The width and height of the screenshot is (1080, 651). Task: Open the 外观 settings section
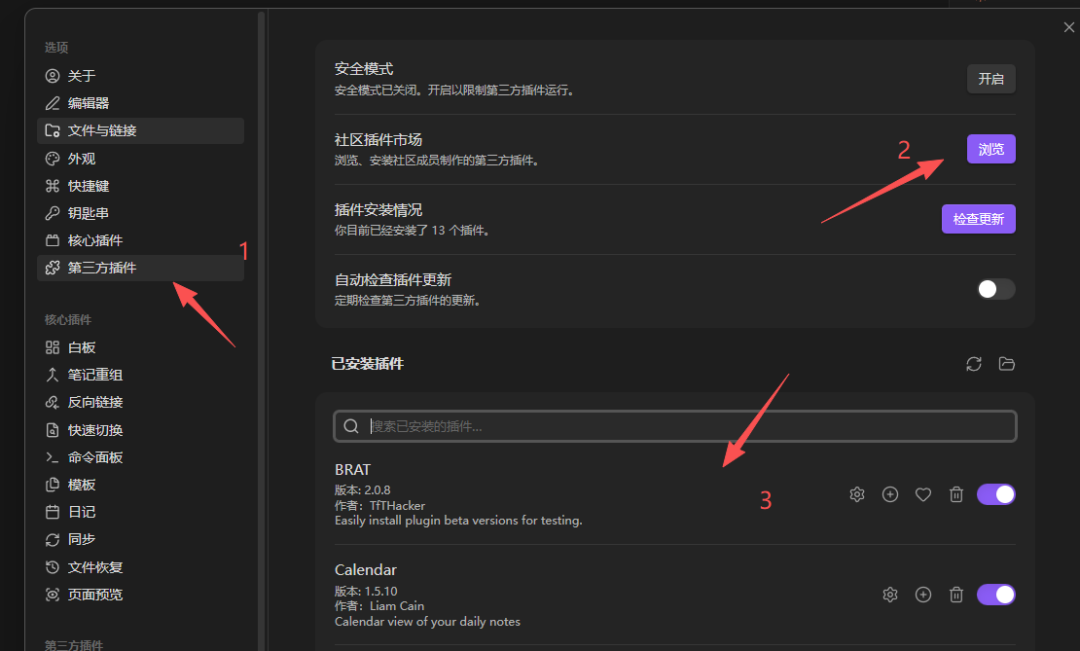point(141,158)
